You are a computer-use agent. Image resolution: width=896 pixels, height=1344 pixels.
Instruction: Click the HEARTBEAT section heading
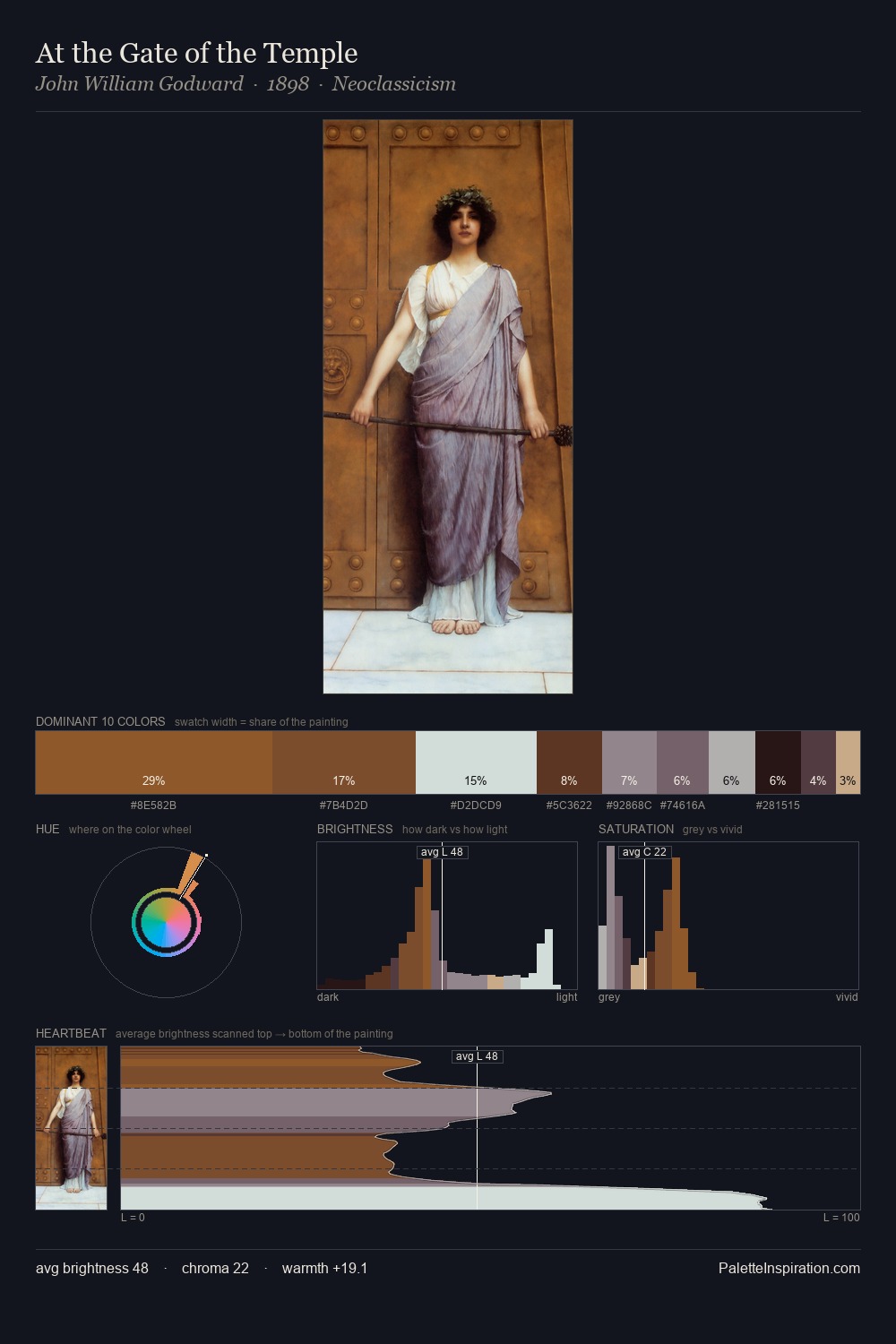click(x=71, y=1033)
